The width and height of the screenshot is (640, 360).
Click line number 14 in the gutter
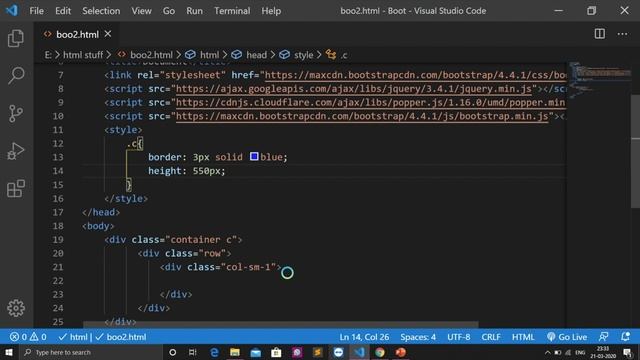click(x=58, y=171)
